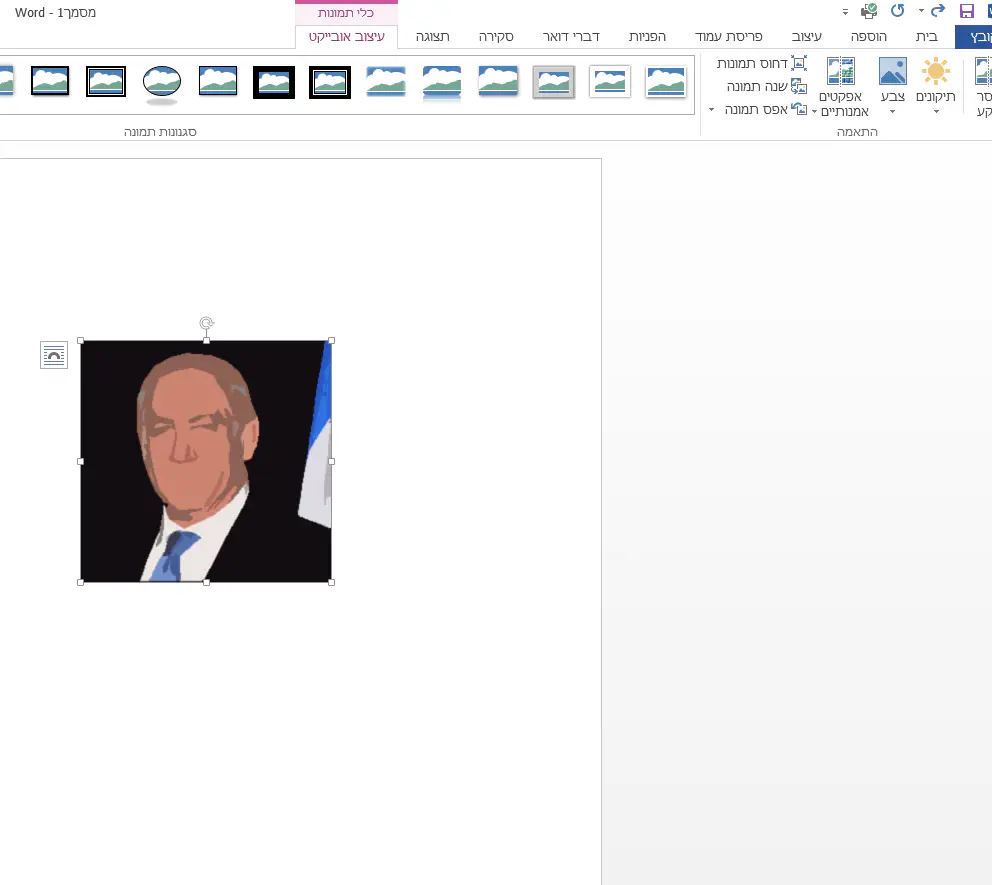992x885 pixels.
Task: Expand the אפקטים אמנותיים artistic effects menu
Action: click(840, 87)
